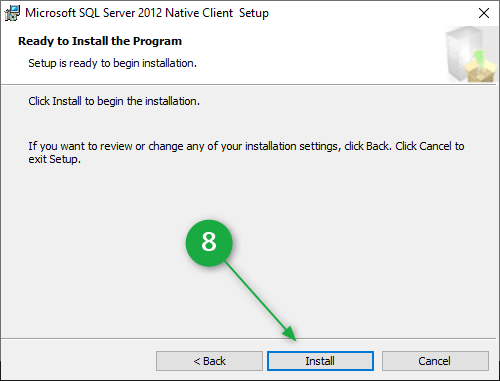Go back with the < Back button
The width and height of the screenshot is (500, 381).
[209, 361]
